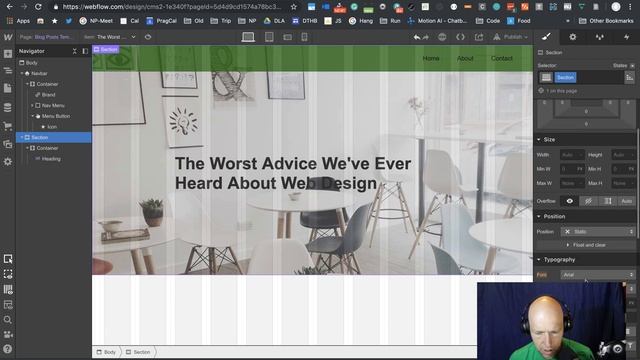Viewport: 640px width, 360px height.
Task: Collapse the Typography section
Action: click(x=539, y=260)
